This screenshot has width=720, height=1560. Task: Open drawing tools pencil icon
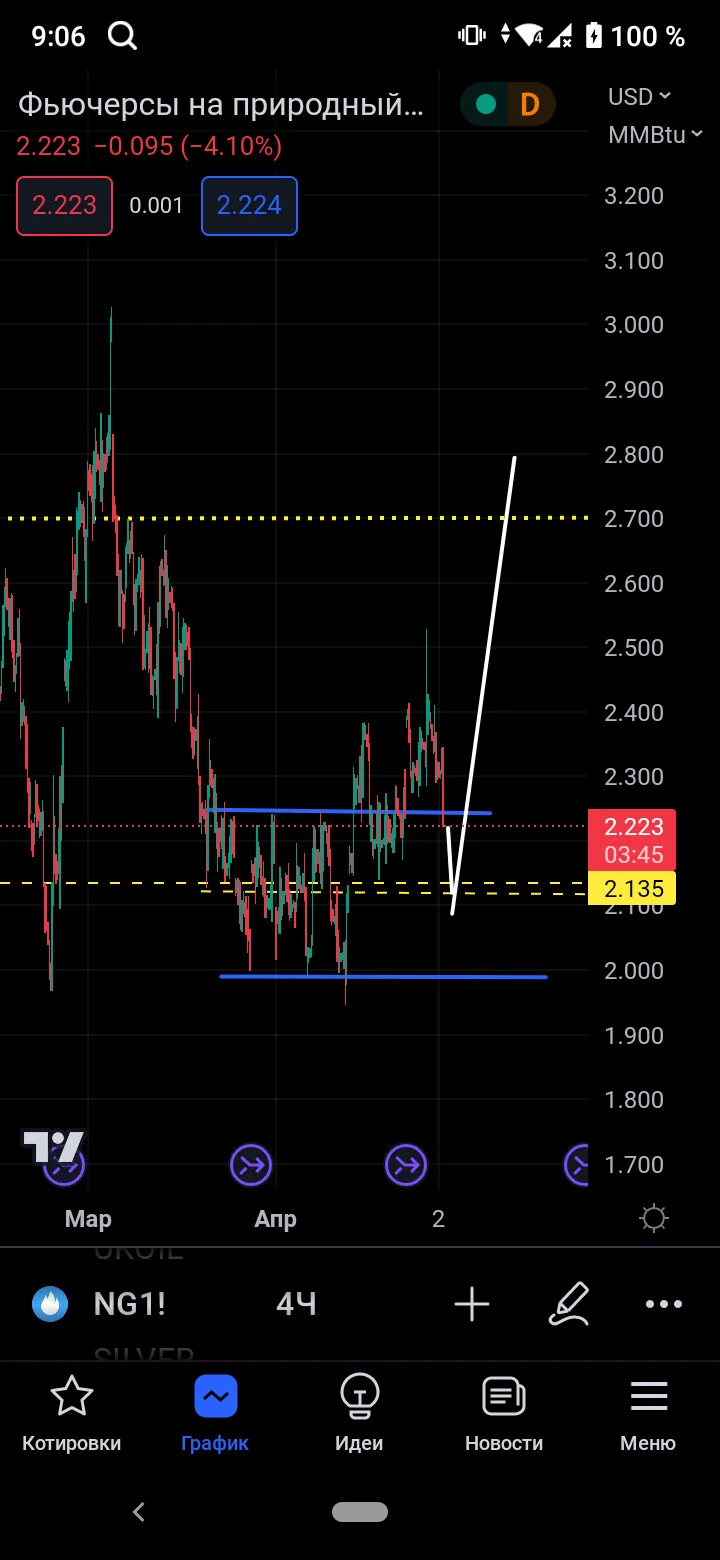tap(569, 1304)
